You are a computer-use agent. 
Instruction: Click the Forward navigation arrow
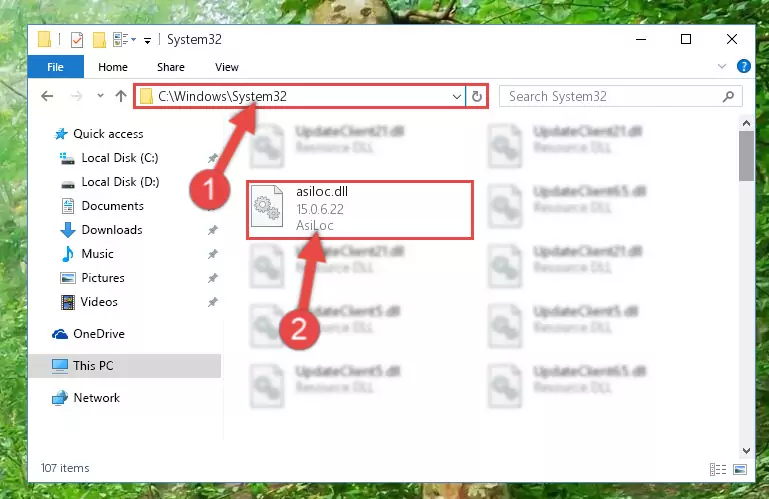click(77, 96)
